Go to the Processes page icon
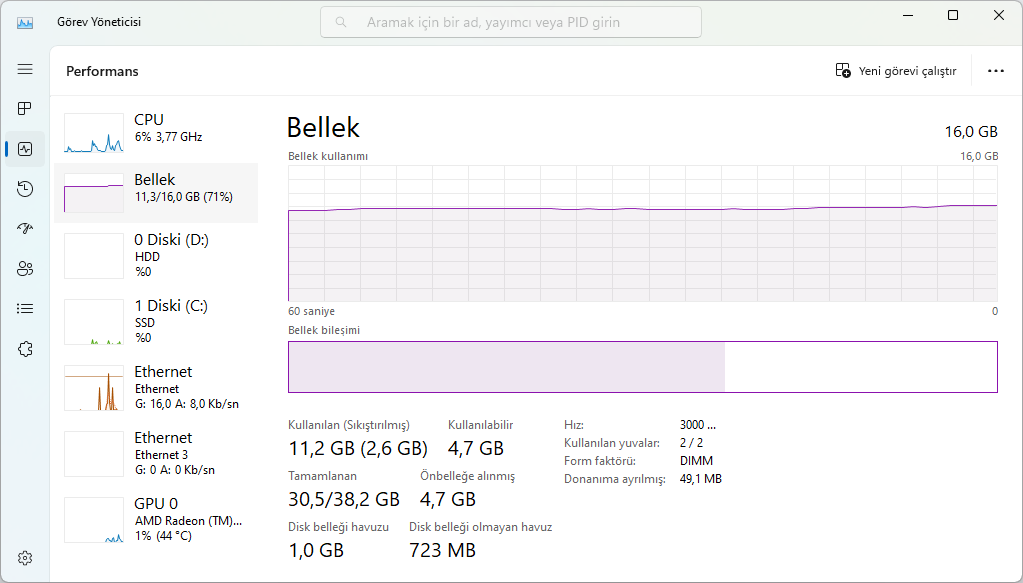 [25, 108]
